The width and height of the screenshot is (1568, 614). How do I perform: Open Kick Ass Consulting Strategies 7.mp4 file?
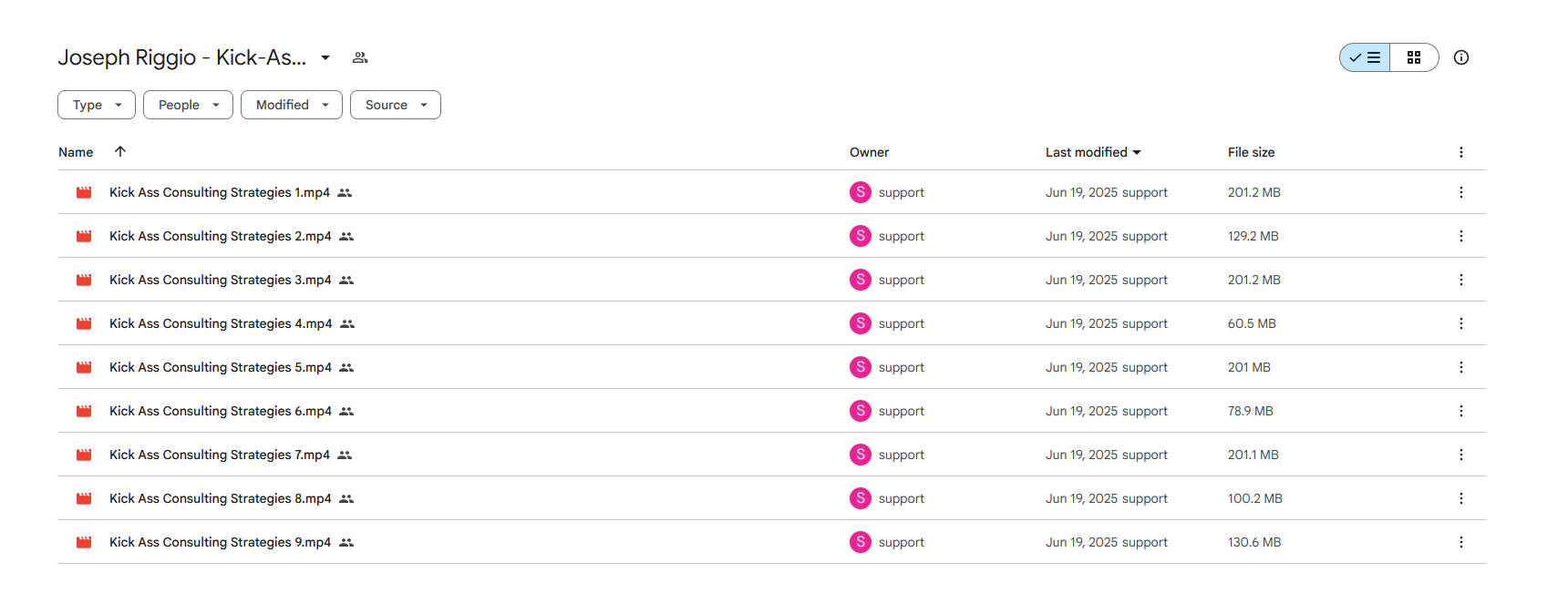tap(220, 455)
